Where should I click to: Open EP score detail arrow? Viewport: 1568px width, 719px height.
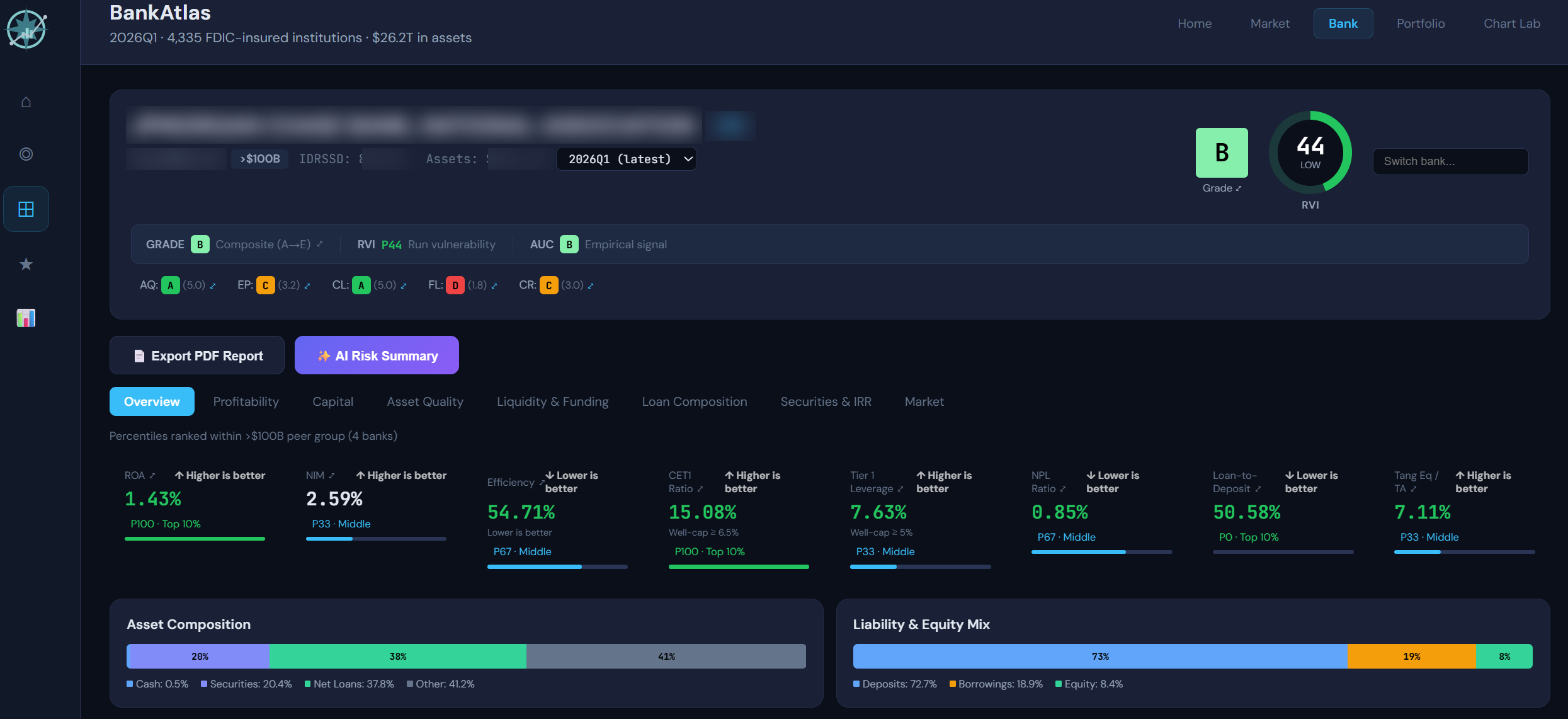pyautogui.click(x=307, y=286)
